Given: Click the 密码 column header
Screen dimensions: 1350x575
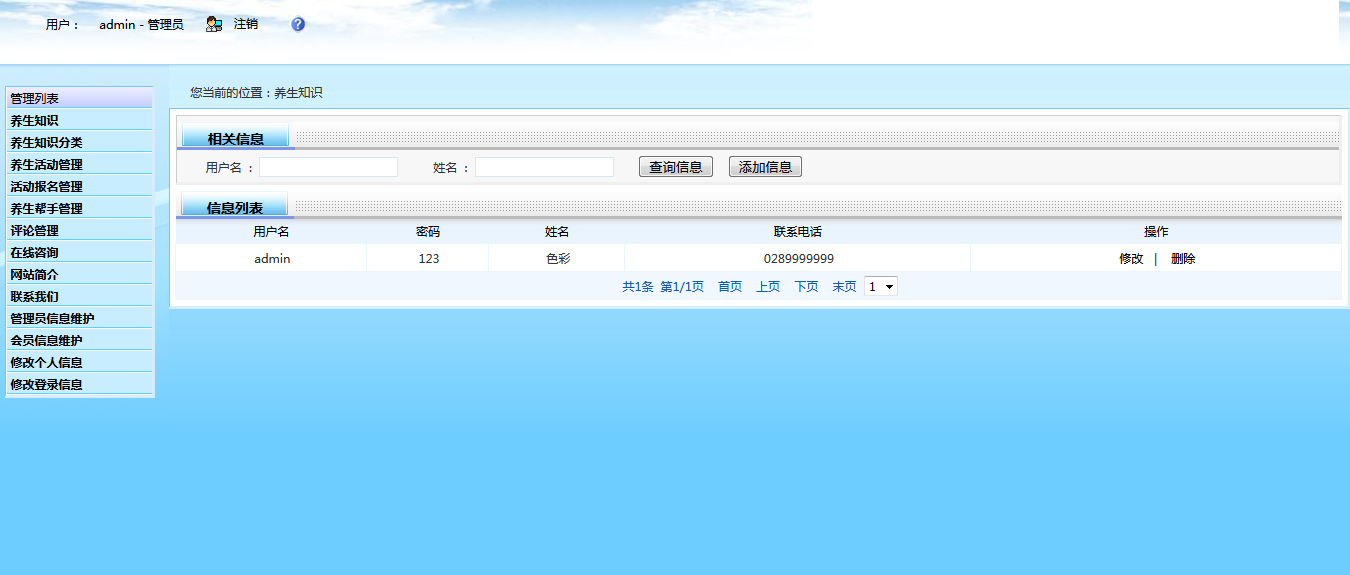Looking at the screenshot, I should pos(428,231).
